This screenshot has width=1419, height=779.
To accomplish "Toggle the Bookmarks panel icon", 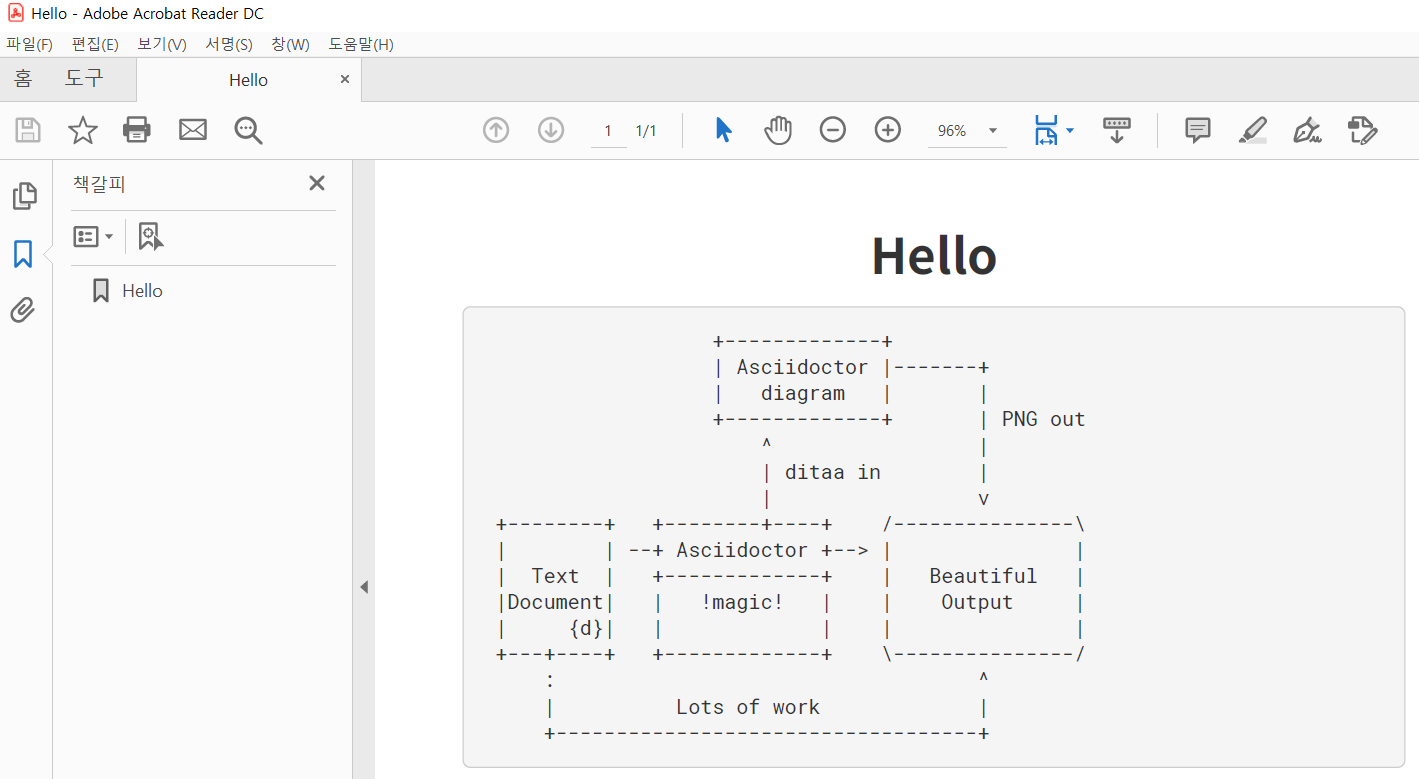I will [23, 254].
